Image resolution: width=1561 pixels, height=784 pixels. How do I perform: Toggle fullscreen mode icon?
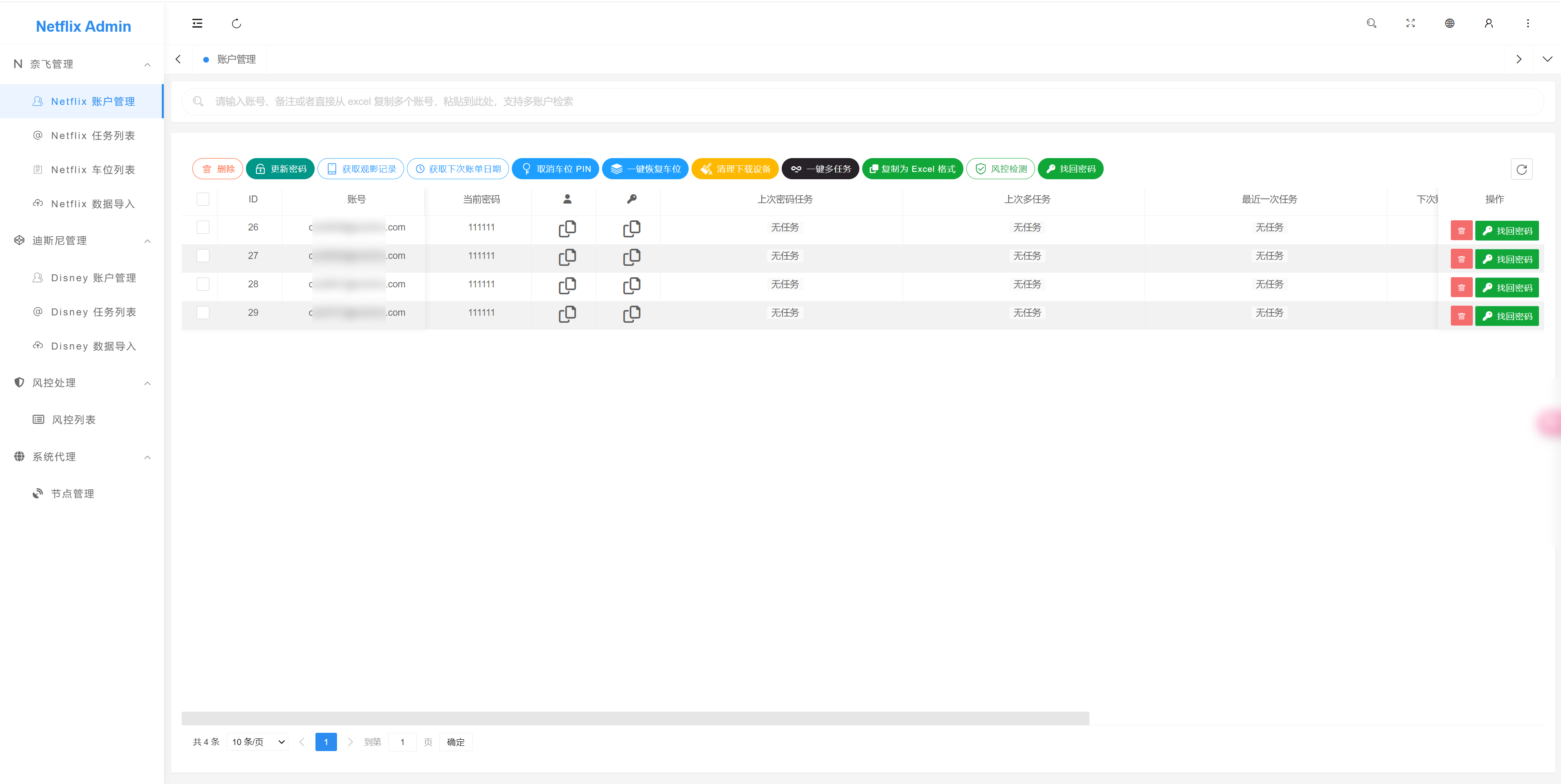point(1410,24)
